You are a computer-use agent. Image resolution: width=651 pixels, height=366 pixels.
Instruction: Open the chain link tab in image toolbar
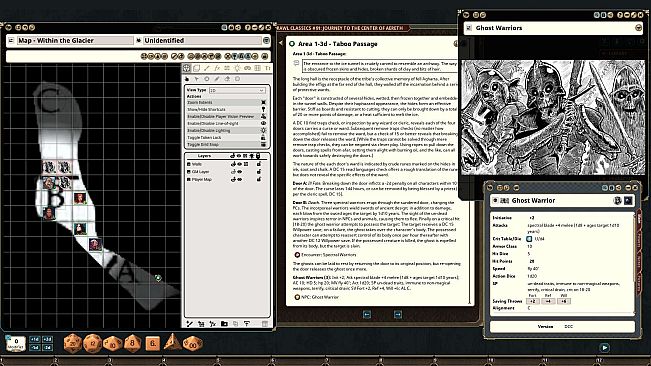coord(247,68)
